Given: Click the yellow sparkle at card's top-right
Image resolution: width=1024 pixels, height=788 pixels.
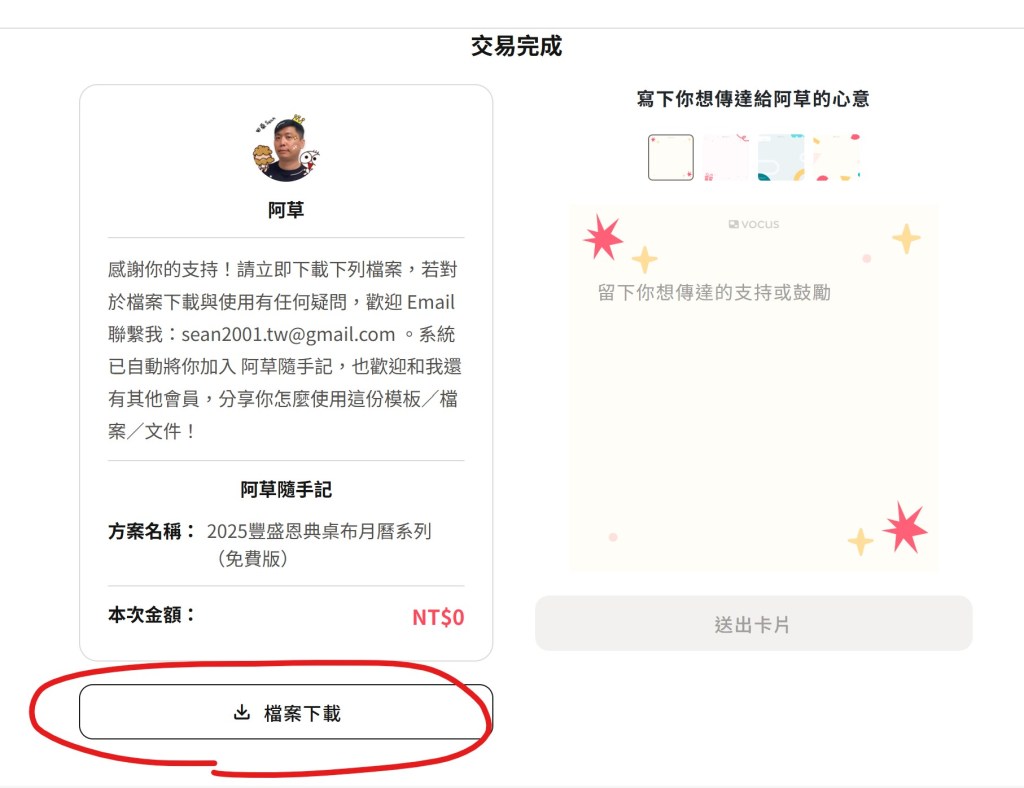Looking at the screenshot, I should pos(906,238).
